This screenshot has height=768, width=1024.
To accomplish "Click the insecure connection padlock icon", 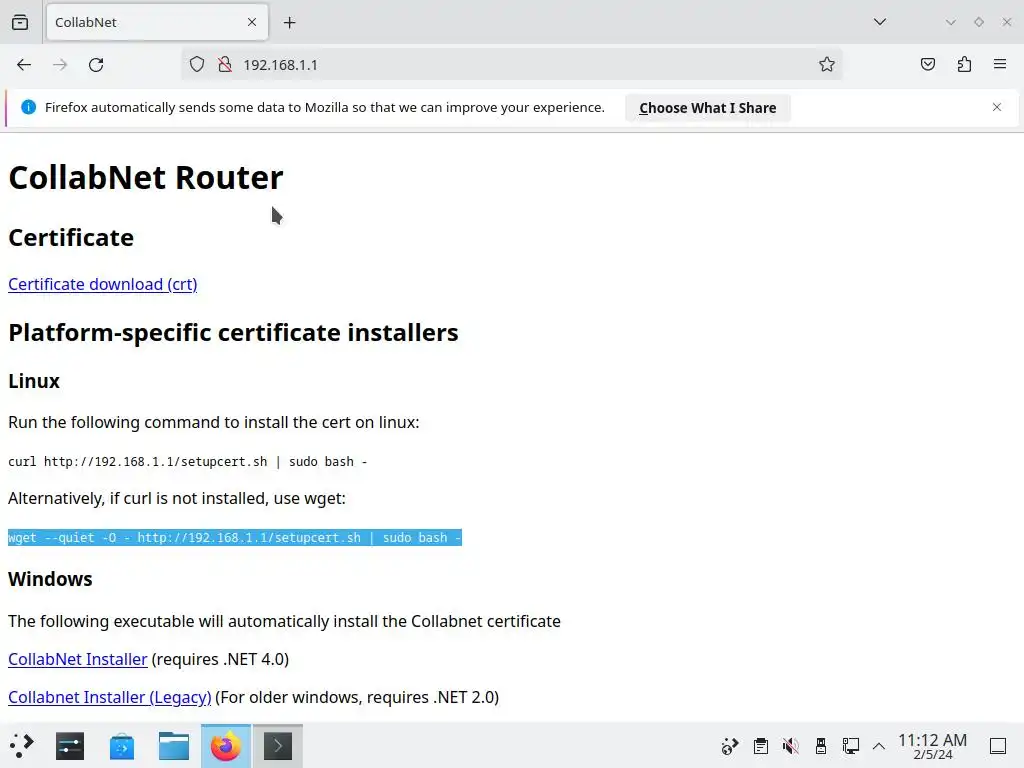I will (225, 65).
